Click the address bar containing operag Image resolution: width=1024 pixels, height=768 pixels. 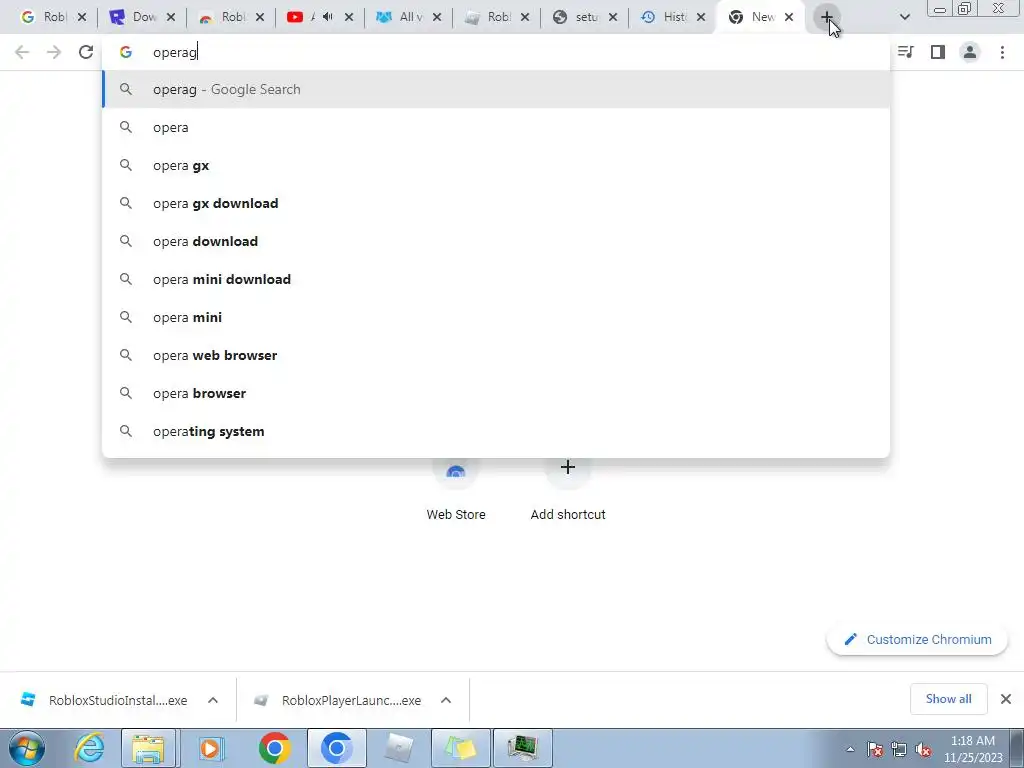click(496, 52)
